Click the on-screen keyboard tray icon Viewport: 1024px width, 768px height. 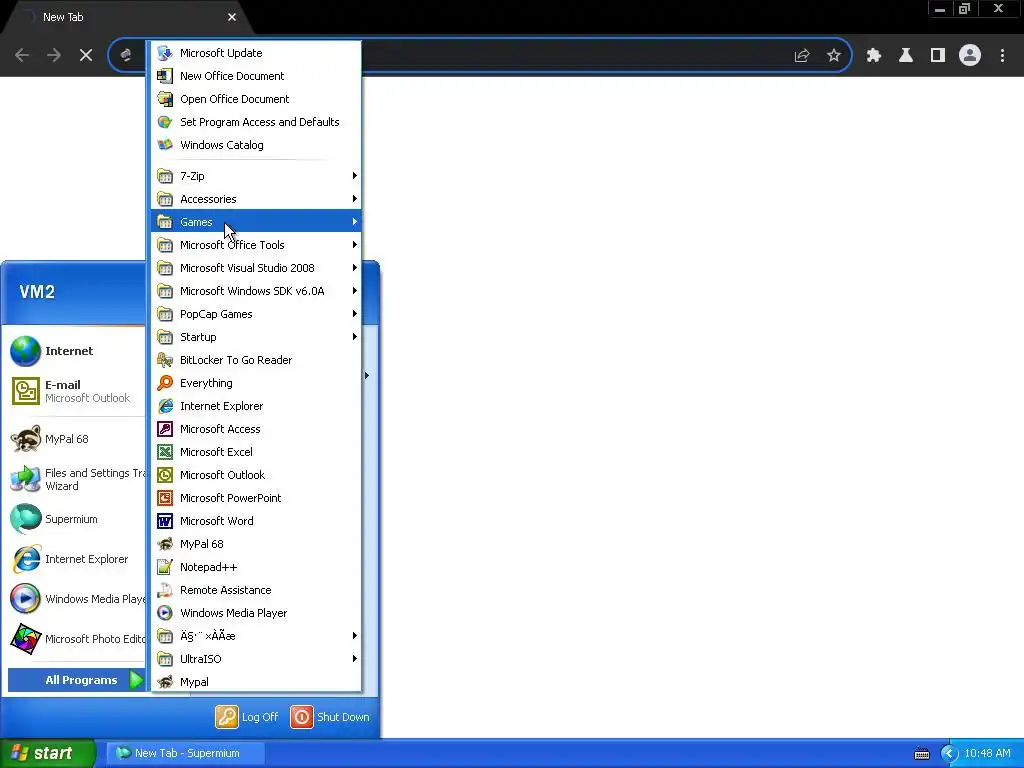click(921, 754)
